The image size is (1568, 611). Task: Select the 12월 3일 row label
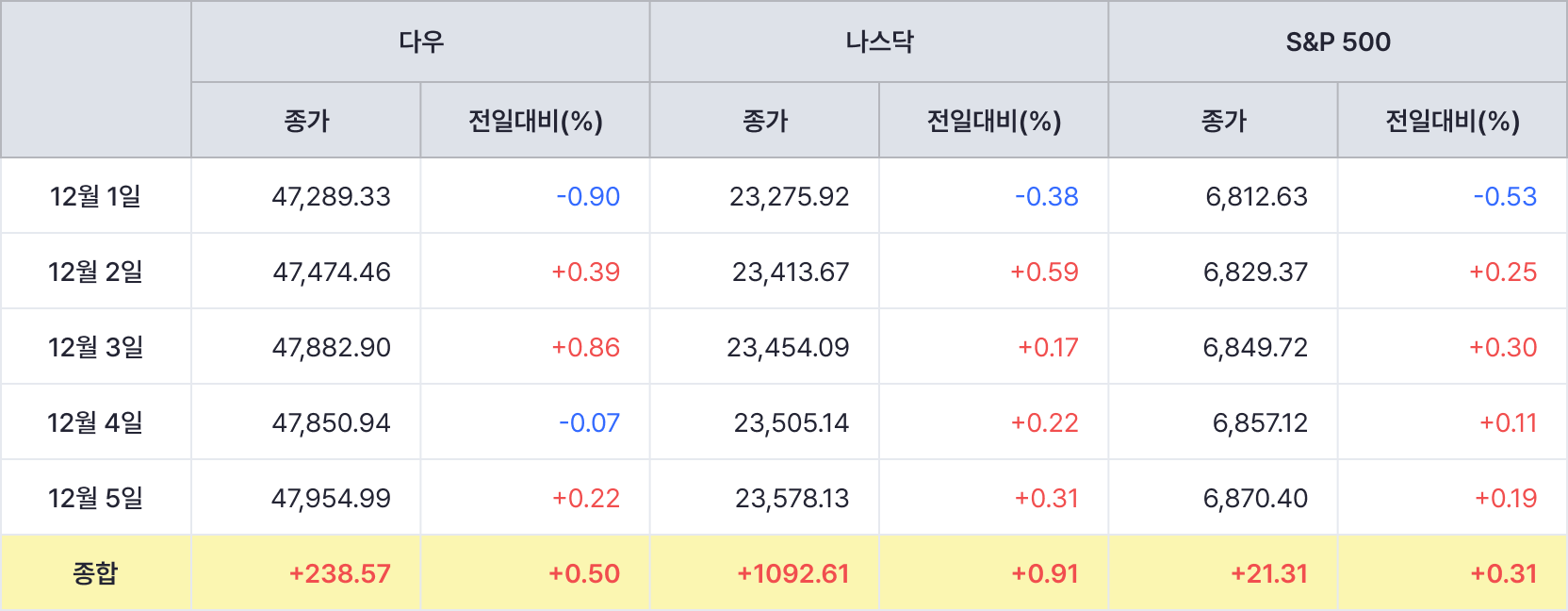pos(95,347)
